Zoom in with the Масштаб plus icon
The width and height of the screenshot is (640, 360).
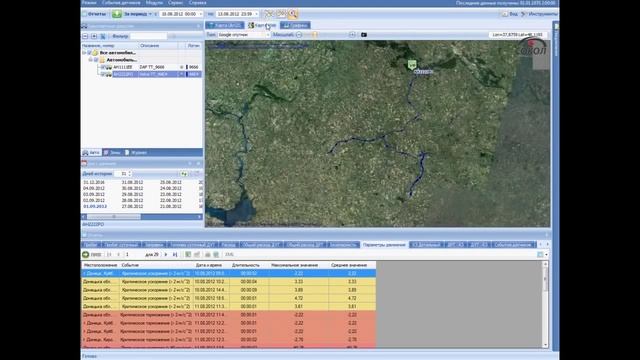(352, 35)
